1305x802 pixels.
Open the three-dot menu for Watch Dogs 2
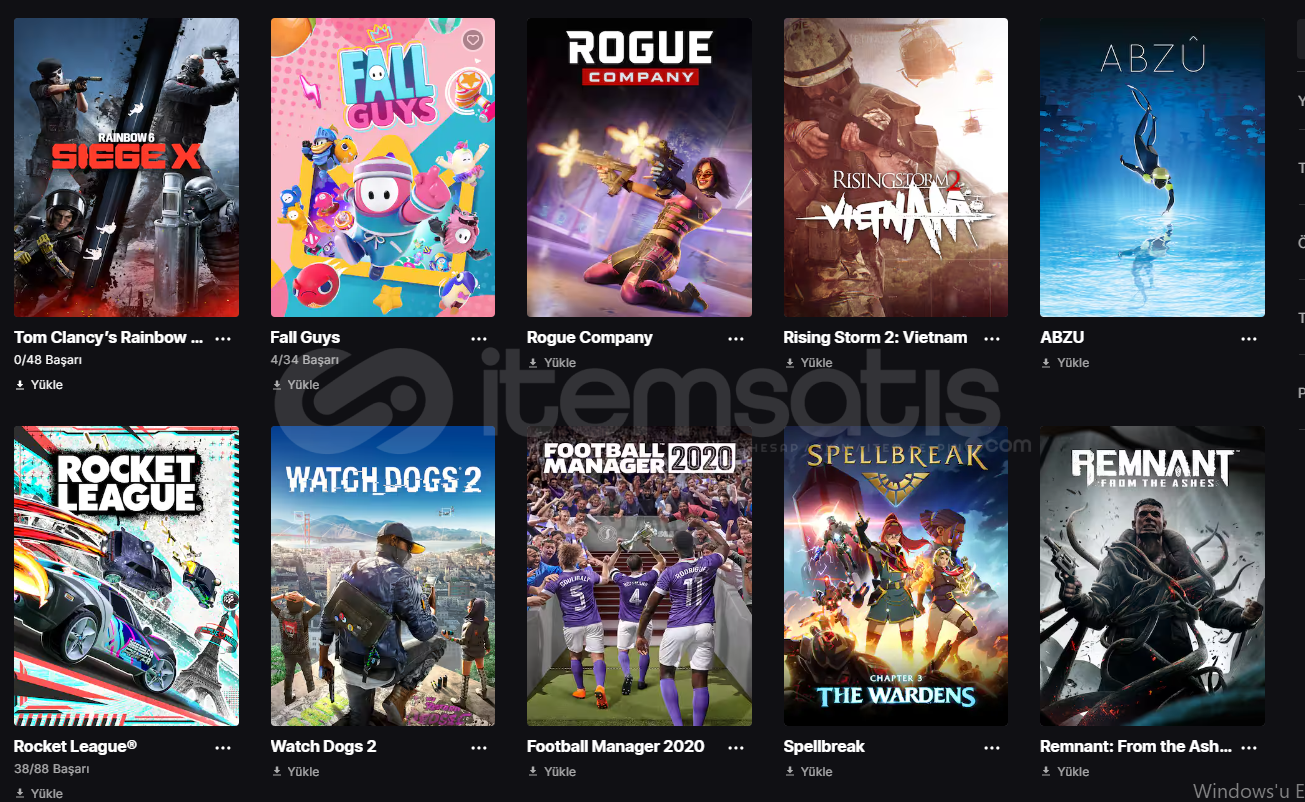[x=479, y=747]
